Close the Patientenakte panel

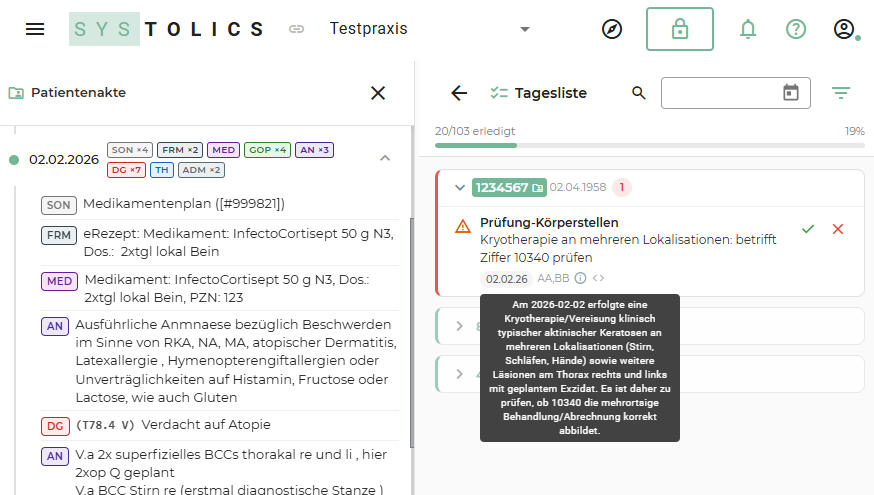click(378, 93)
